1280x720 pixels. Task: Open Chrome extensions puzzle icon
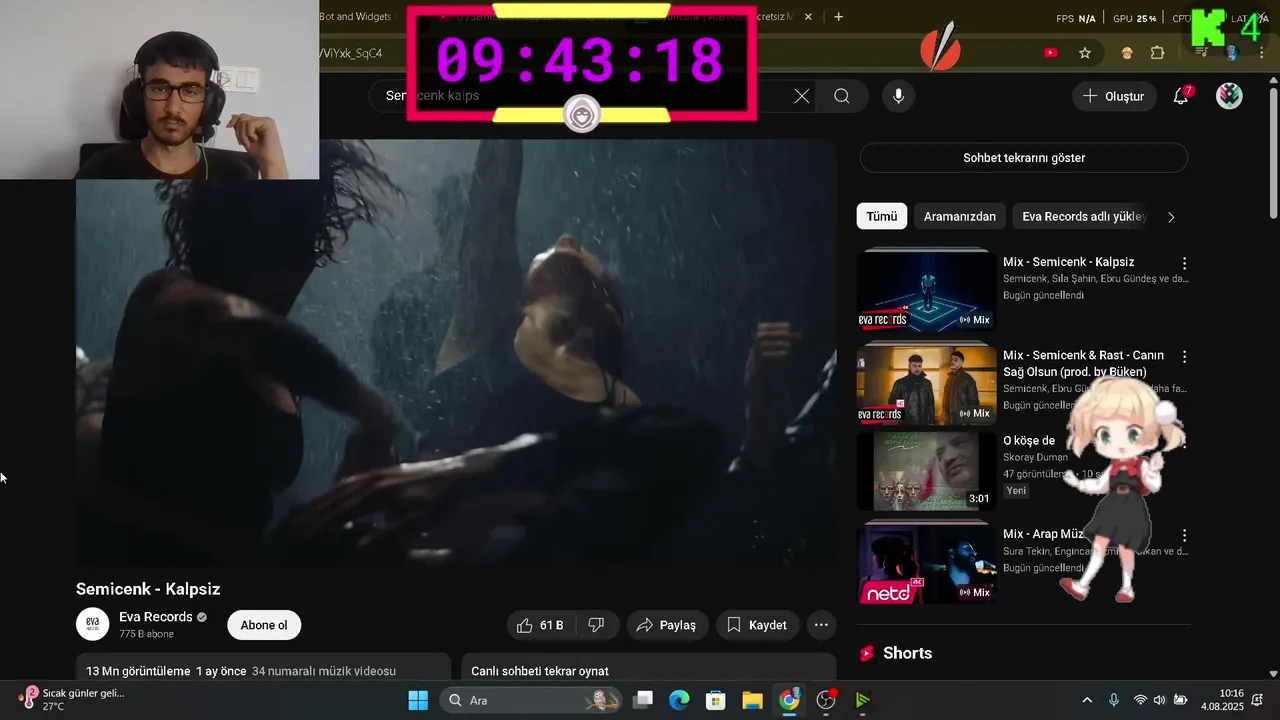1158,53
